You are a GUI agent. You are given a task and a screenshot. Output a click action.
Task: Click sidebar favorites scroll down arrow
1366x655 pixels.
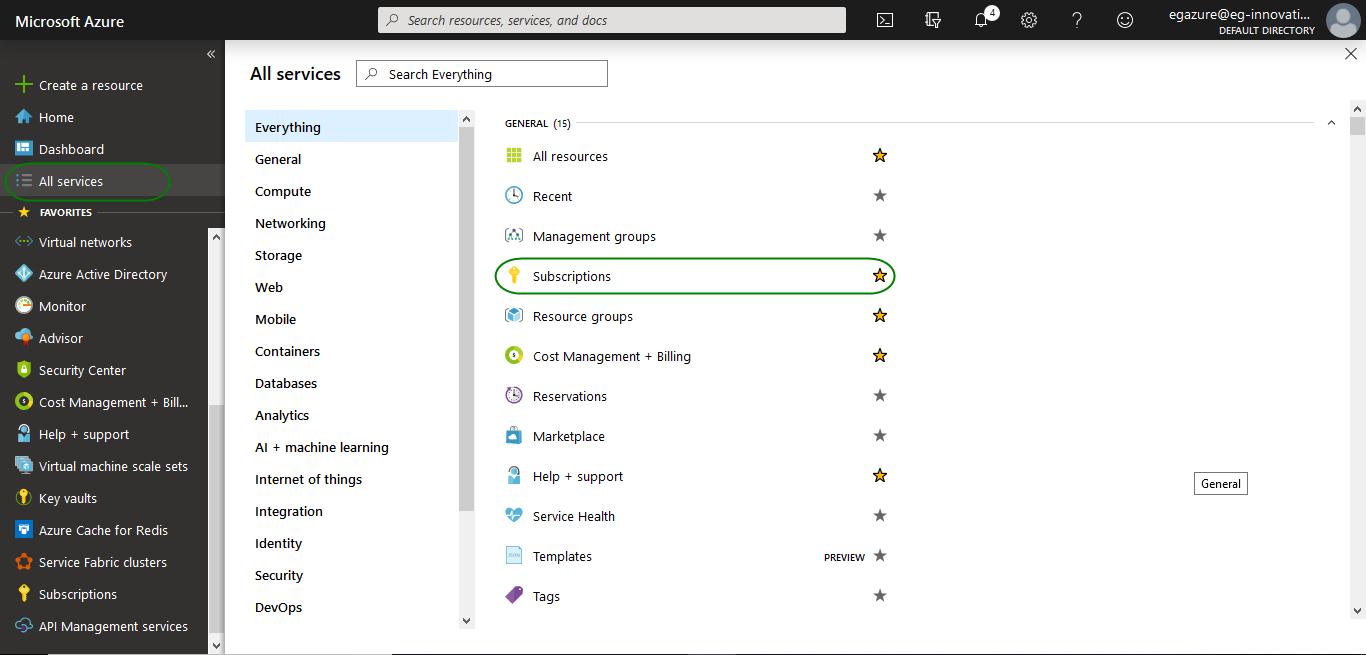click(x=216, y=646)
